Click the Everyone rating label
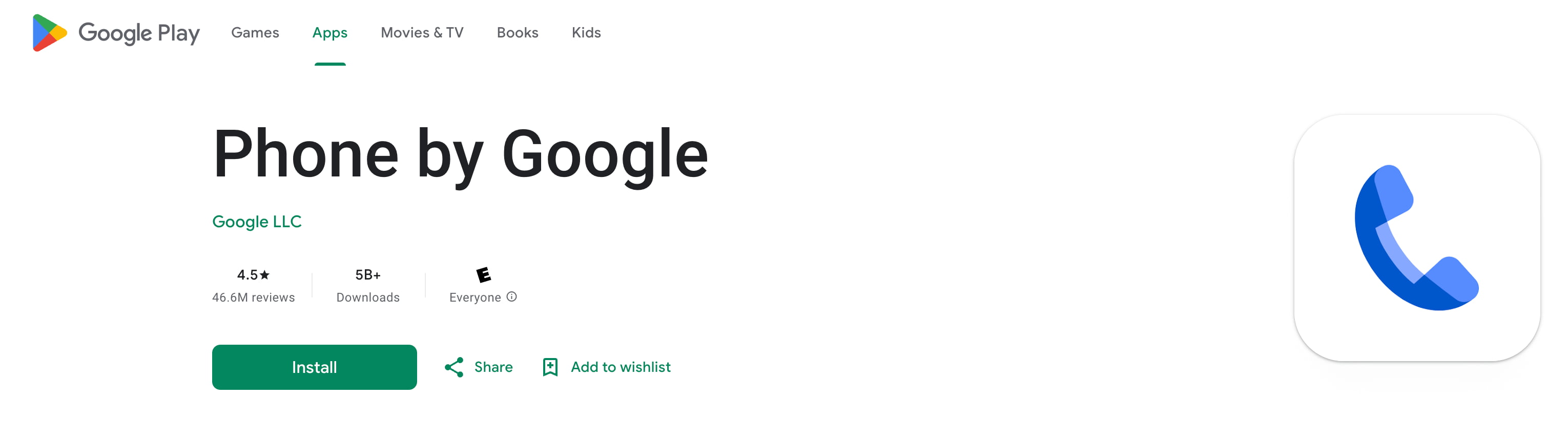The height and width of the screenshot is (436, 1568). pos(475,298)
